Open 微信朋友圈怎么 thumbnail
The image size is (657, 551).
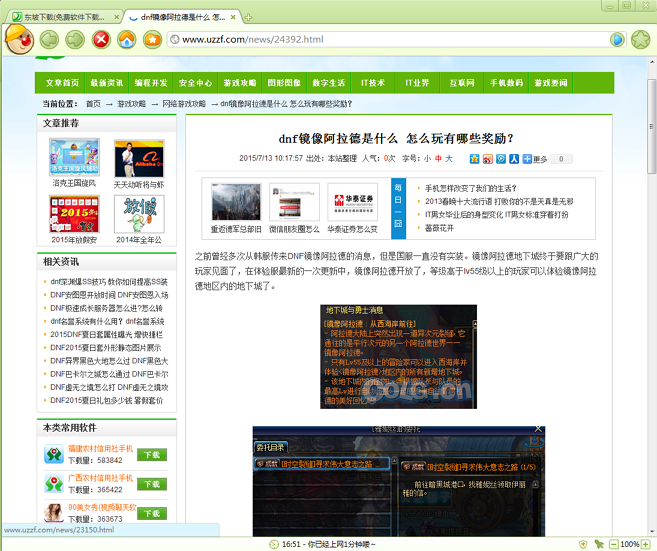(x=294, y=202)
